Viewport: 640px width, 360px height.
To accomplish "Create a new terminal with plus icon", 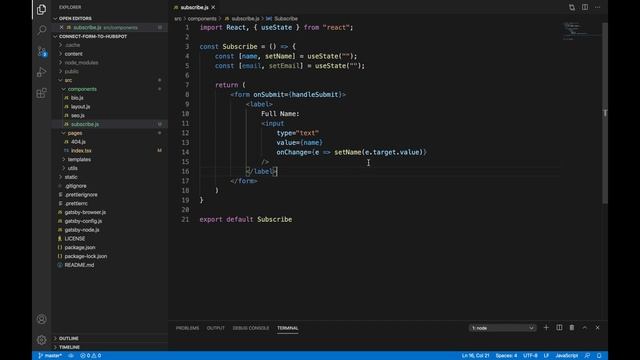I will 546,328.
